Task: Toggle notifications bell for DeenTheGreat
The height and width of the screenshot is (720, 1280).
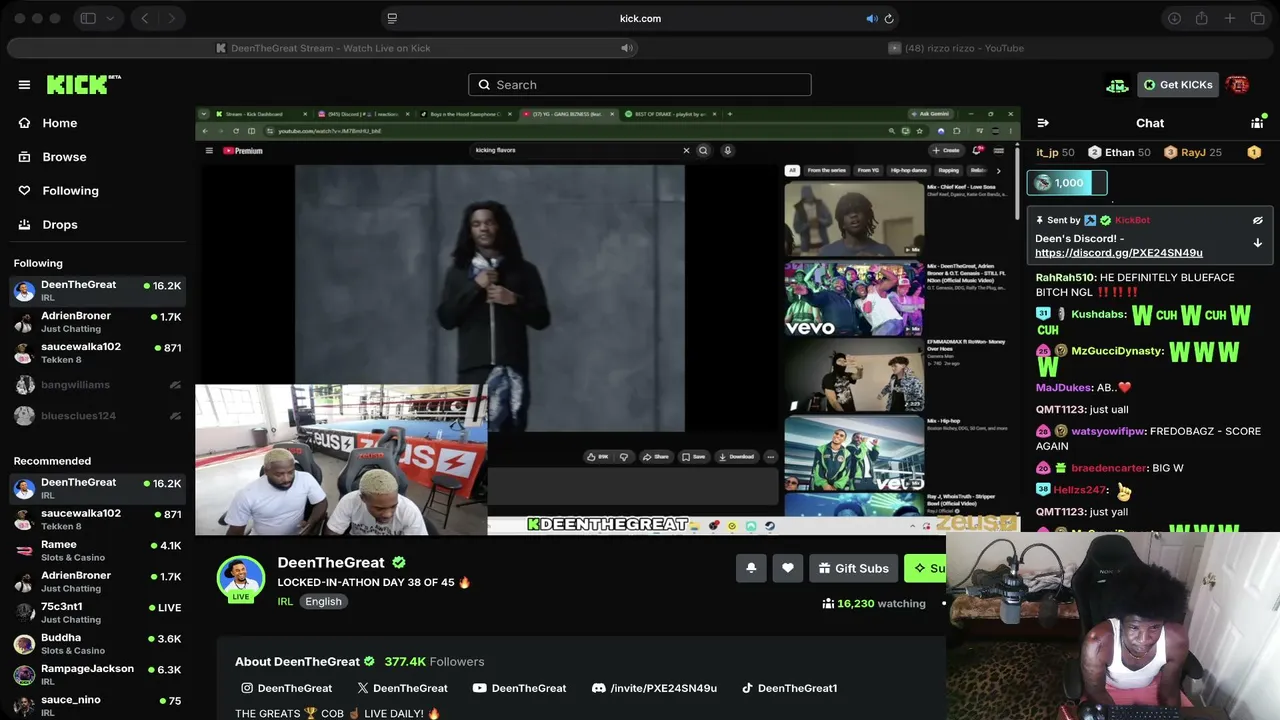Action: click(x=751, y=568)
